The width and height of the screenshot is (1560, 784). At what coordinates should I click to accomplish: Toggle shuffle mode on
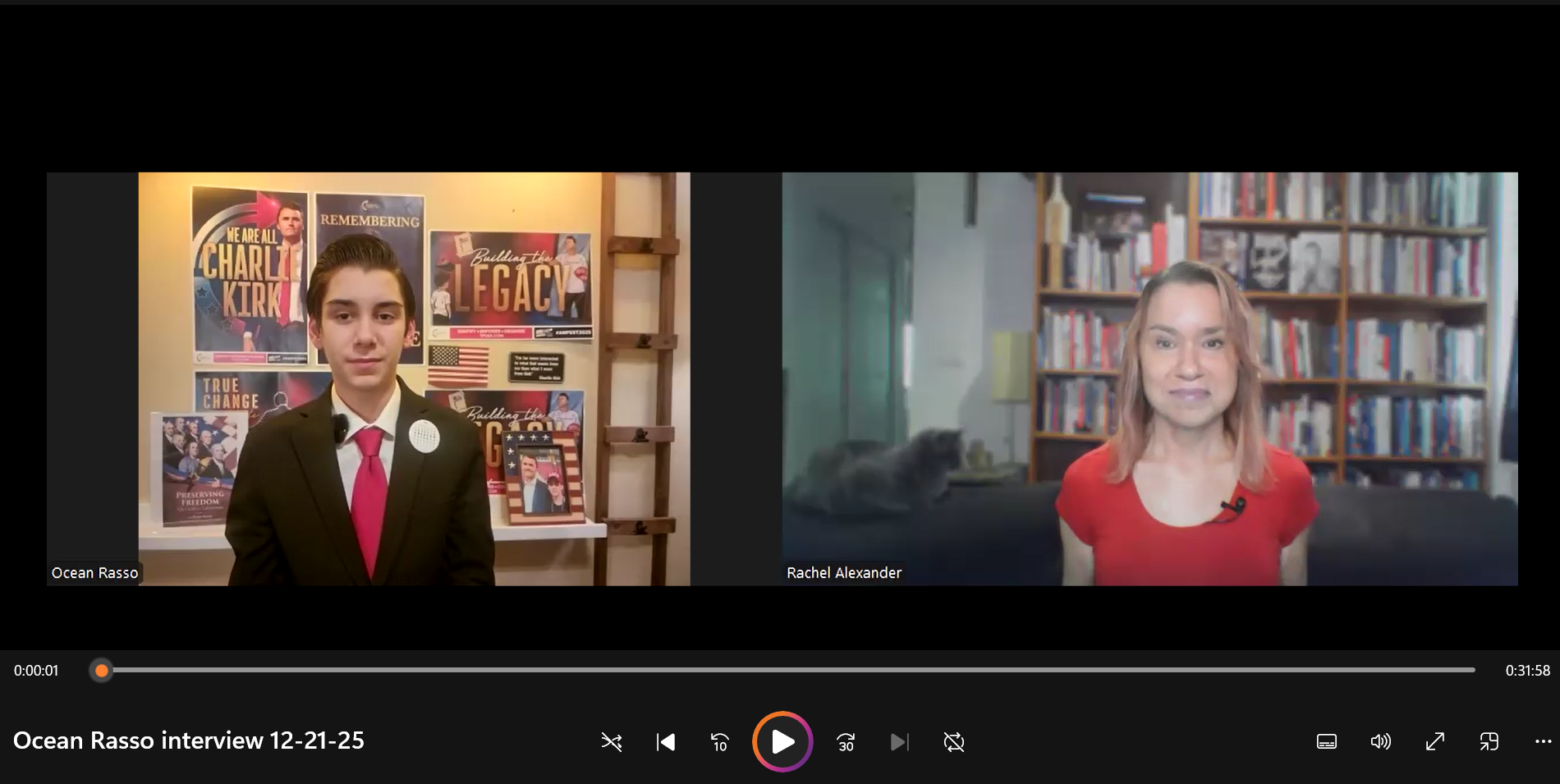(611, 742)
